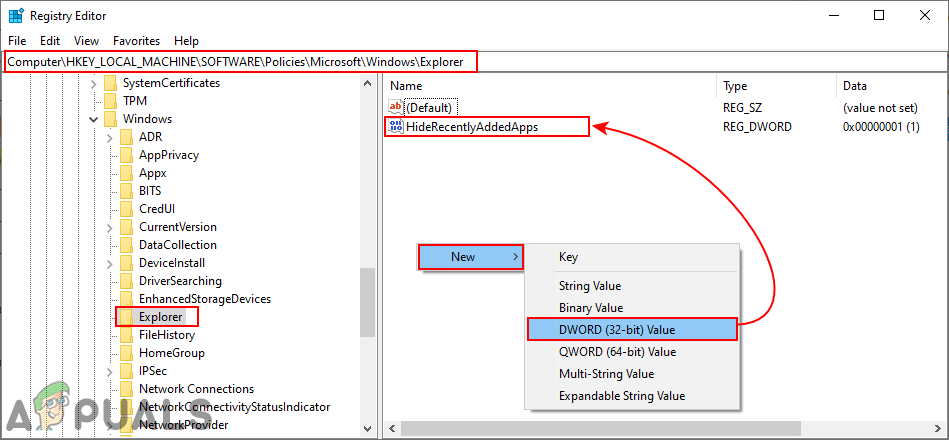Open the Help menu
This screenshot has width=949, height=440.
coord(186,41)
